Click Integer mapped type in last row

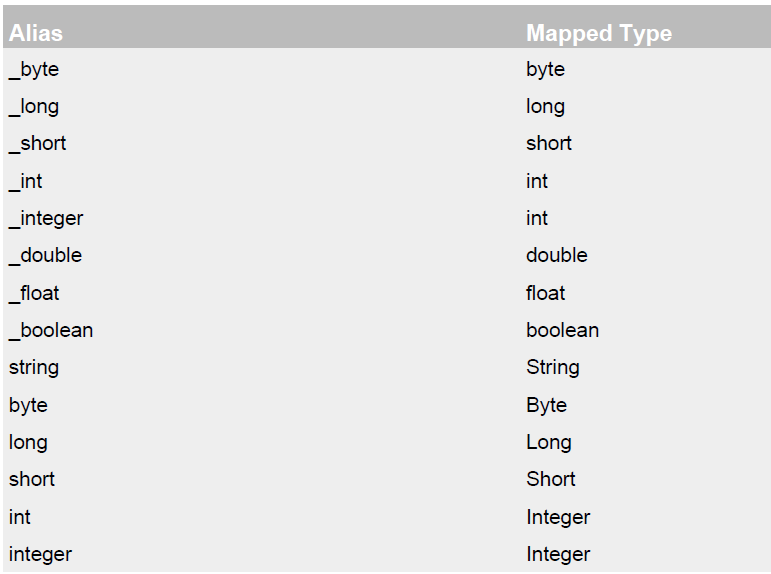[x=558, y=555]
